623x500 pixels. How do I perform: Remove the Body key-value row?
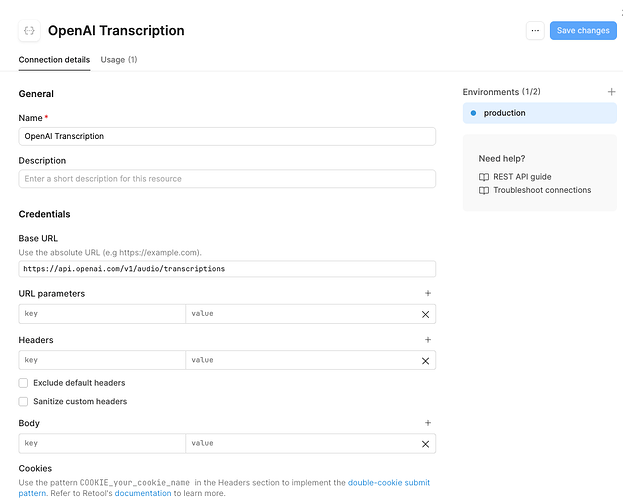(425, 444)
